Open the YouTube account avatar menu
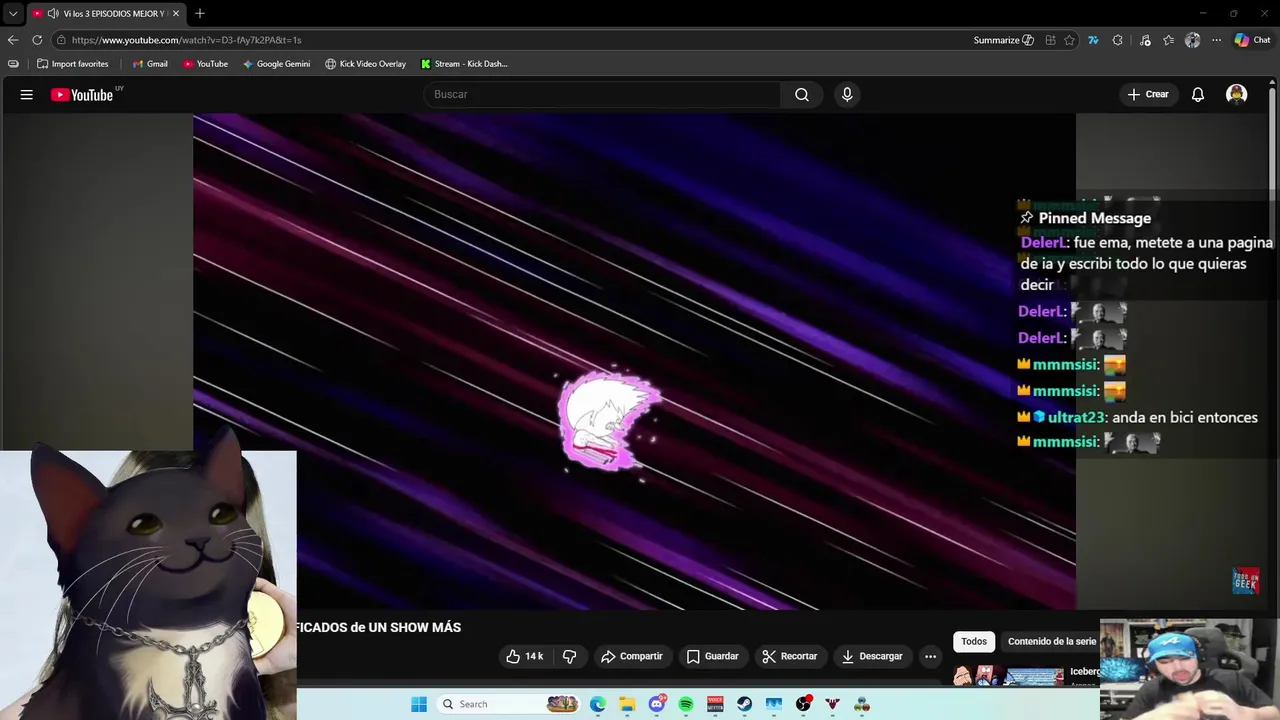 coord(1237,95)
